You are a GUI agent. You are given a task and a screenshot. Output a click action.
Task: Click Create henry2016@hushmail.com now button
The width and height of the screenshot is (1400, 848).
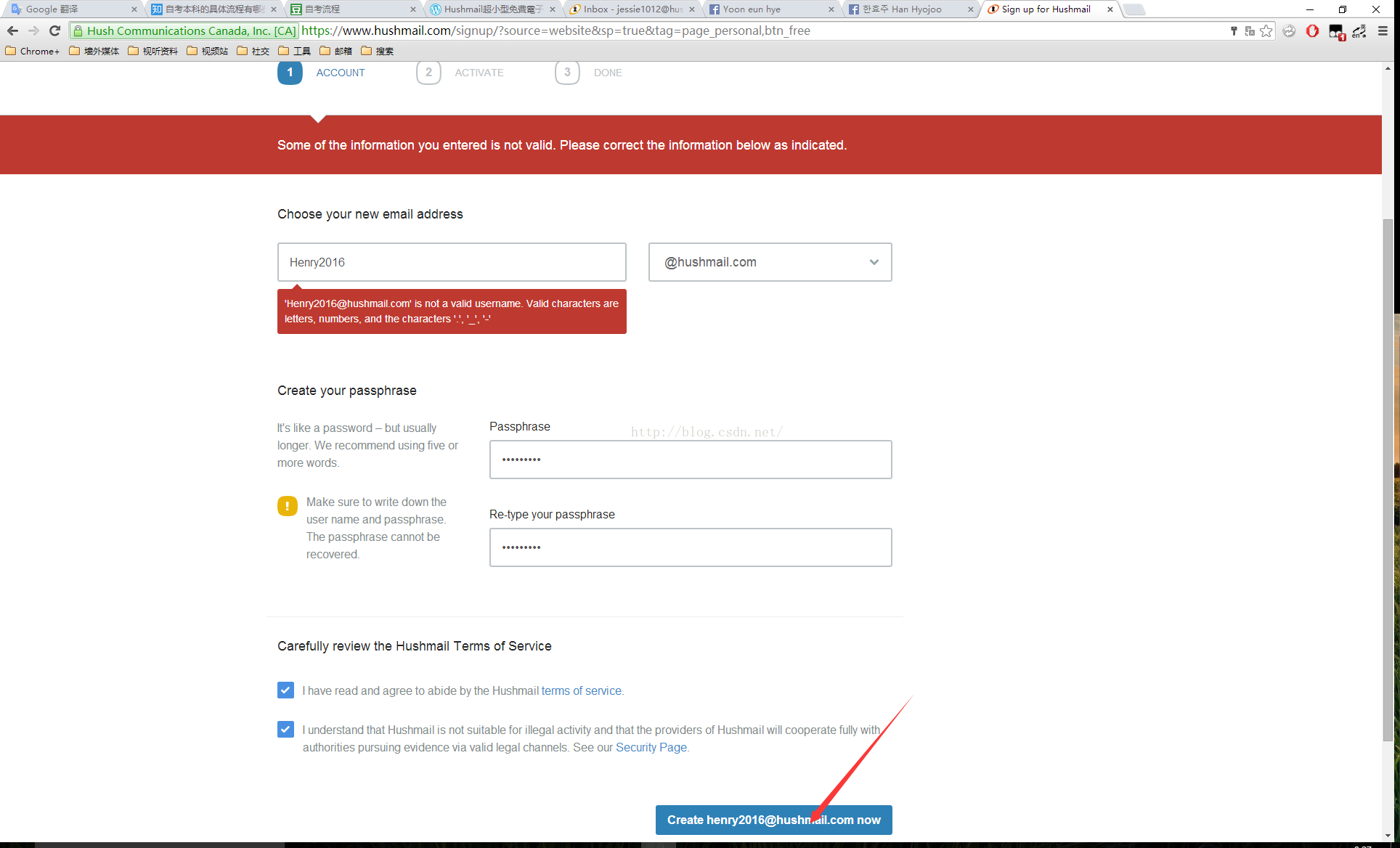pos(773,820)
